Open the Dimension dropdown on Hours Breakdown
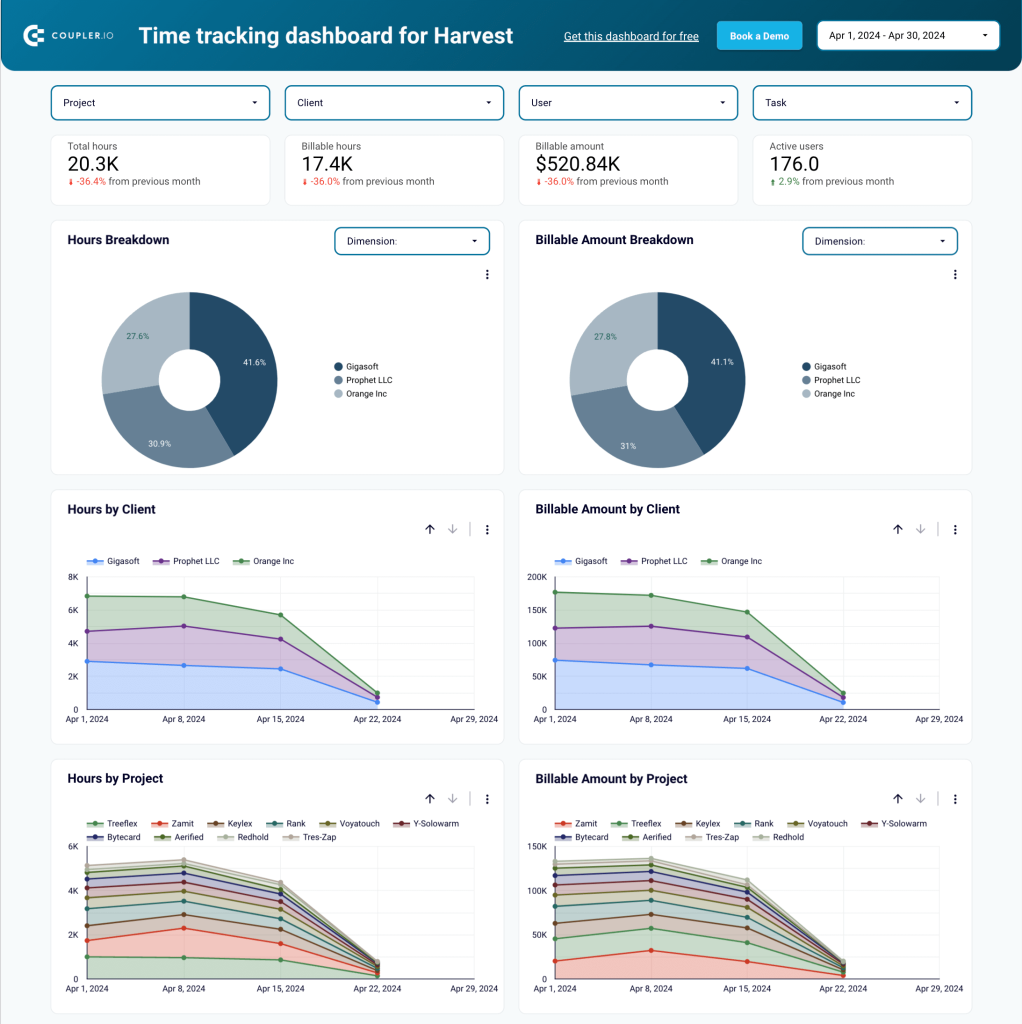 (x=411, y=240)
